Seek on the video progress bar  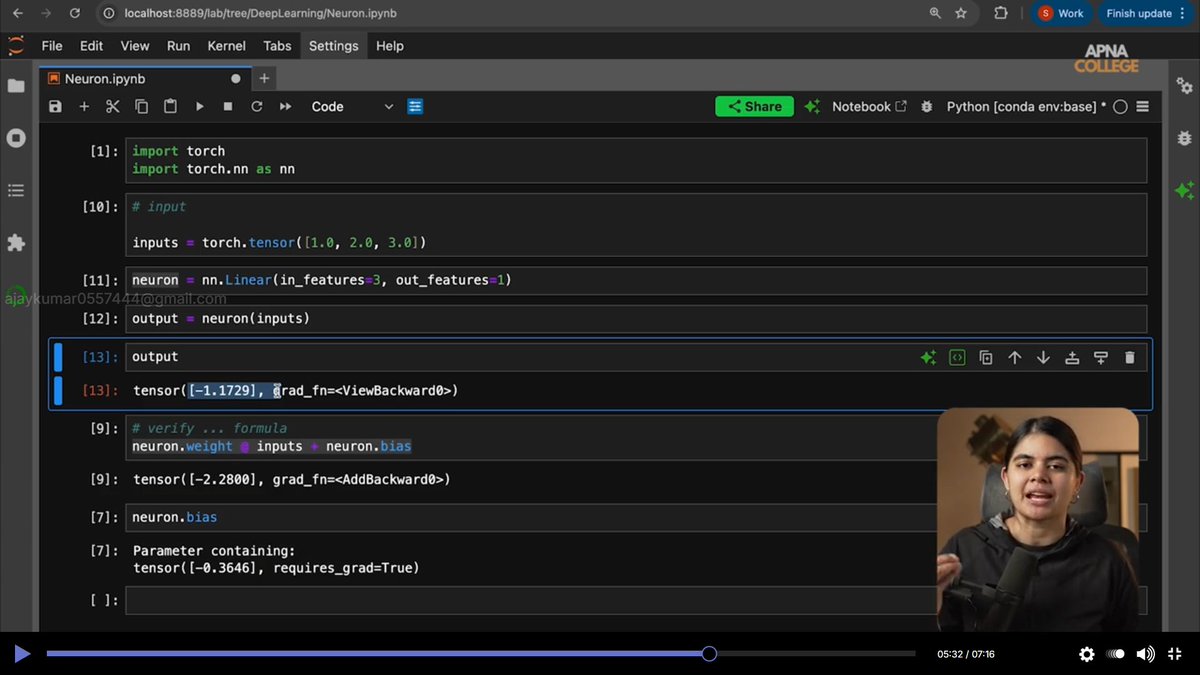pyautogui.click(x=480, y=654)
